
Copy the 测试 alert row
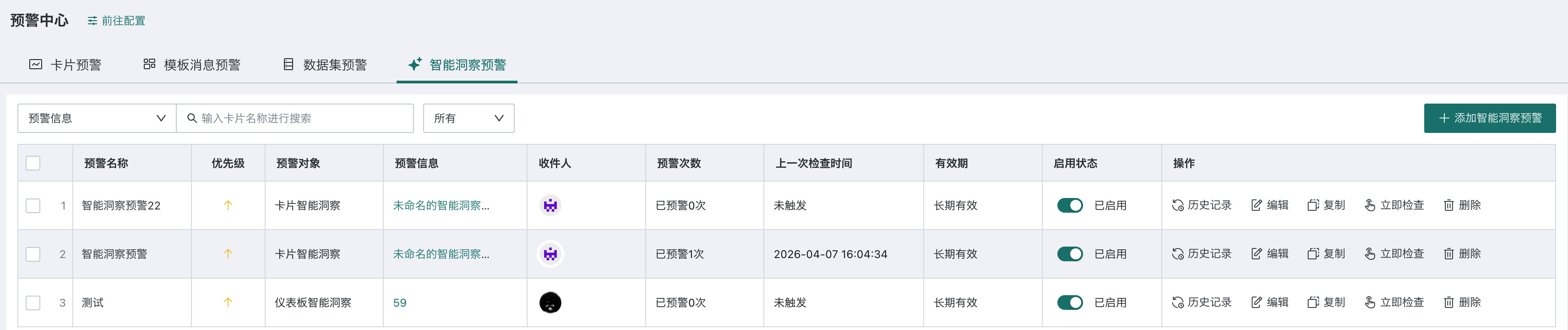1326,302
